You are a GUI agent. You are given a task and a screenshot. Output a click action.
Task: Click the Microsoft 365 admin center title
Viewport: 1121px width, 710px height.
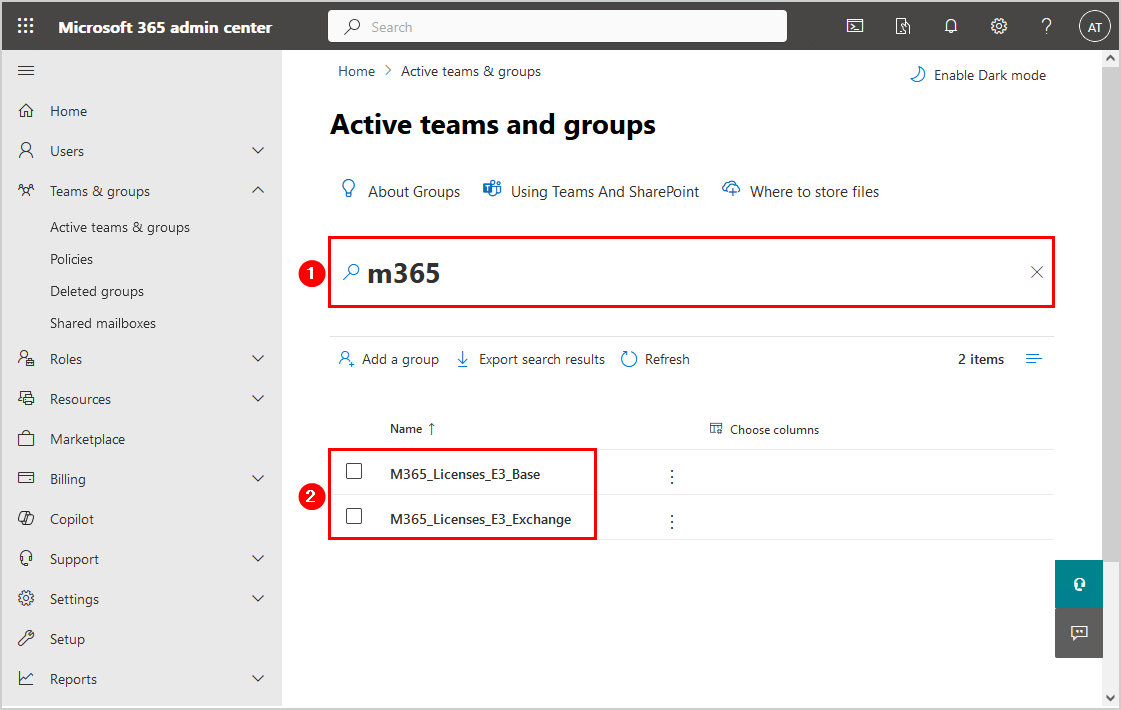point(165,27)
